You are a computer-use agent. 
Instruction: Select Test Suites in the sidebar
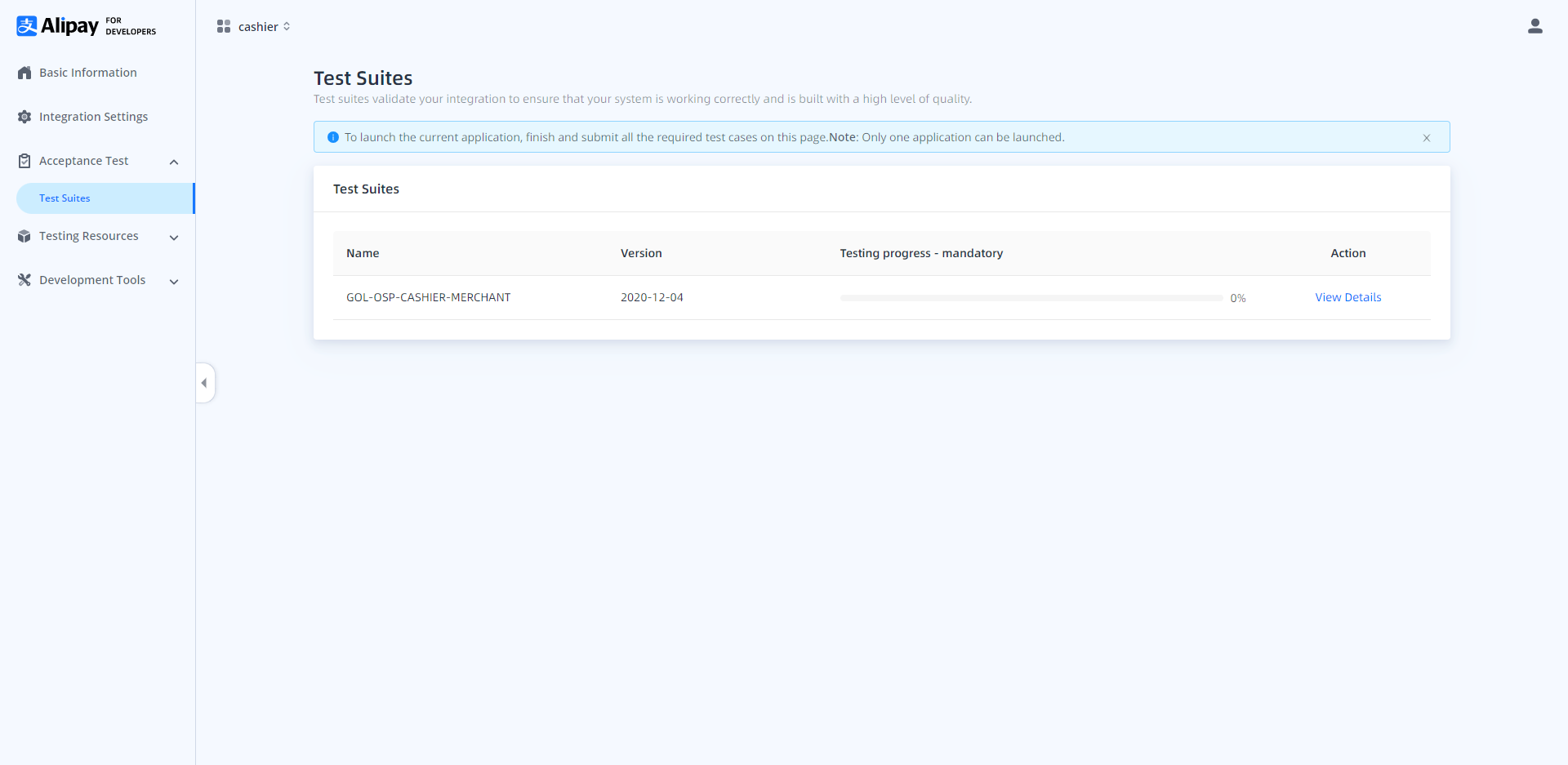pos(65,198)
